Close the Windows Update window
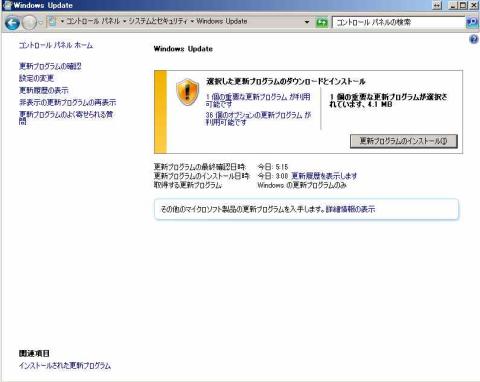The height and width of the screenshot is (382, 480). point(473,5)
